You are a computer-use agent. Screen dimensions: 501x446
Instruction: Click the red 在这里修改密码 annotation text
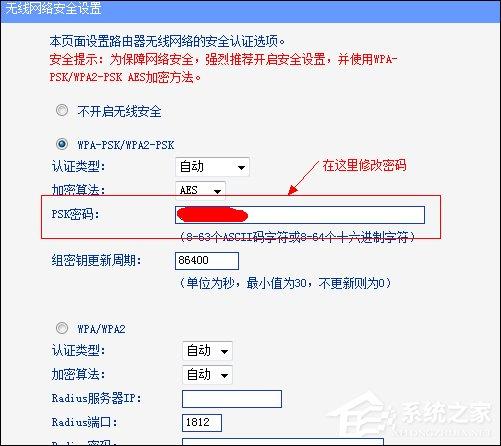point(364,166)
